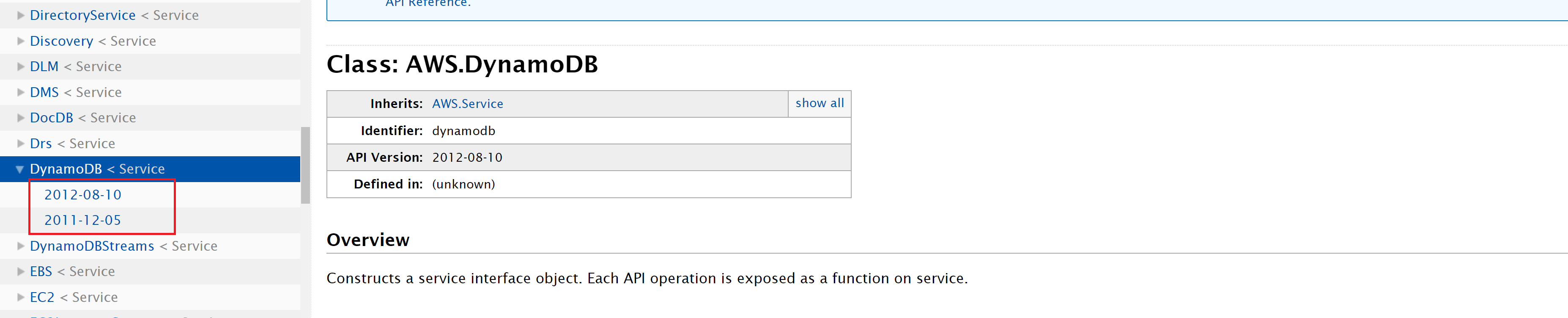Open the EC2 class link

[42, 297]
